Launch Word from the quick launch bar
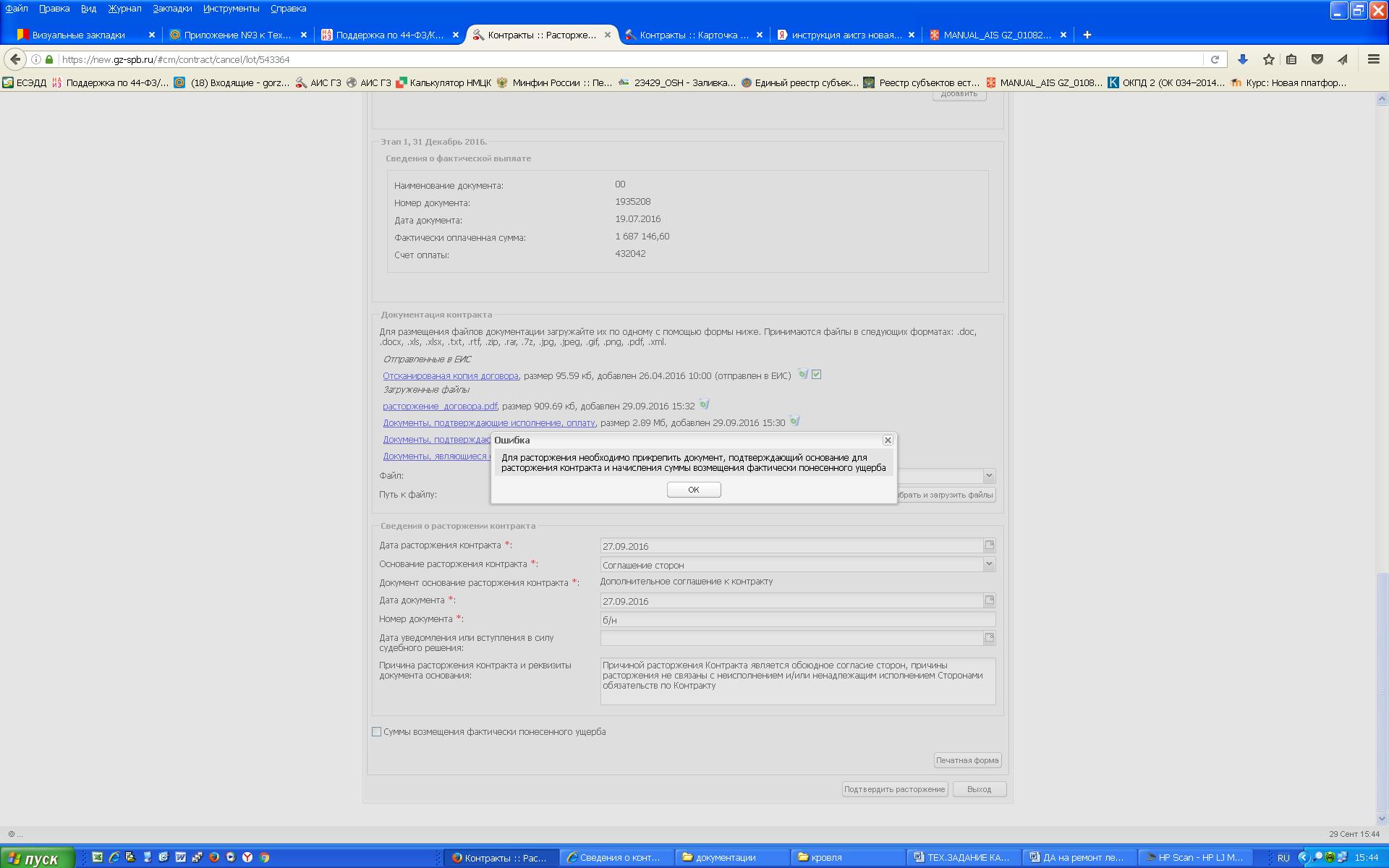1389x868 pixels. pyautogui.click(x=180, y=857)
